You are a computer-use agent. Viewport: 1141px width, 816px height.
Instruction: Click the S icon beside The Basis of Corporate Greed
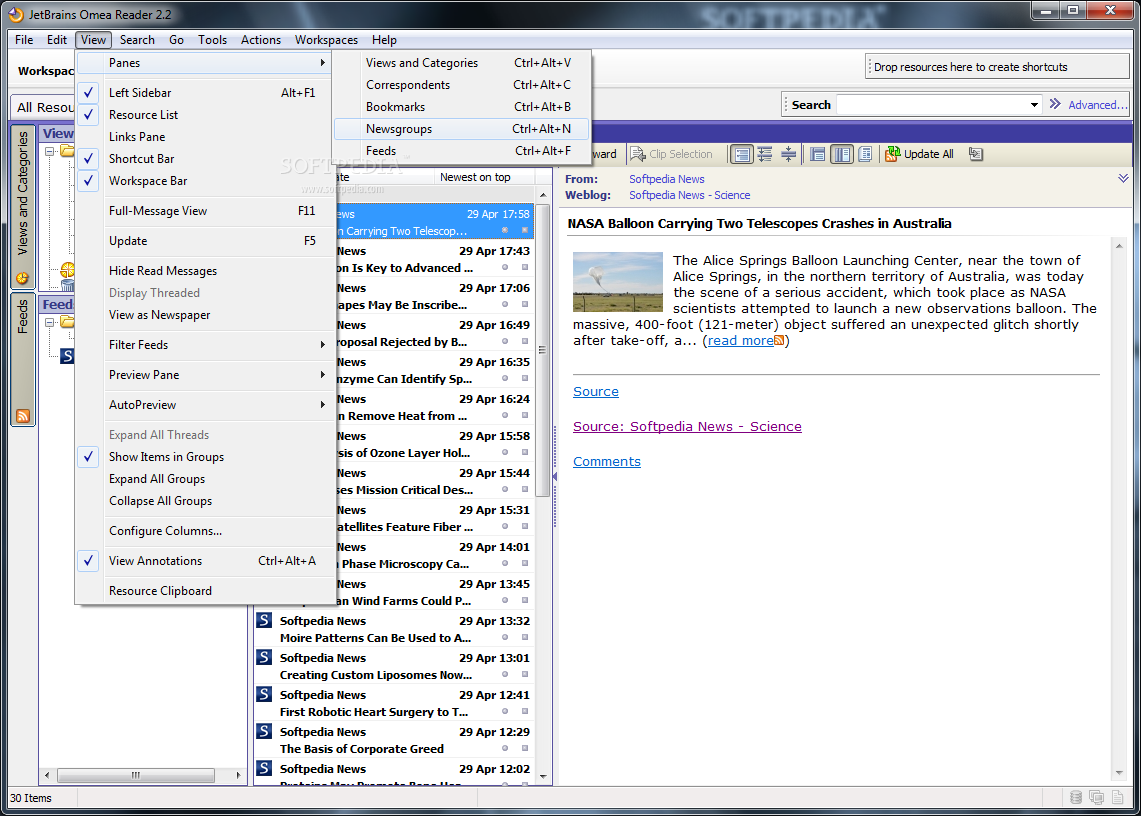[264, 732]
